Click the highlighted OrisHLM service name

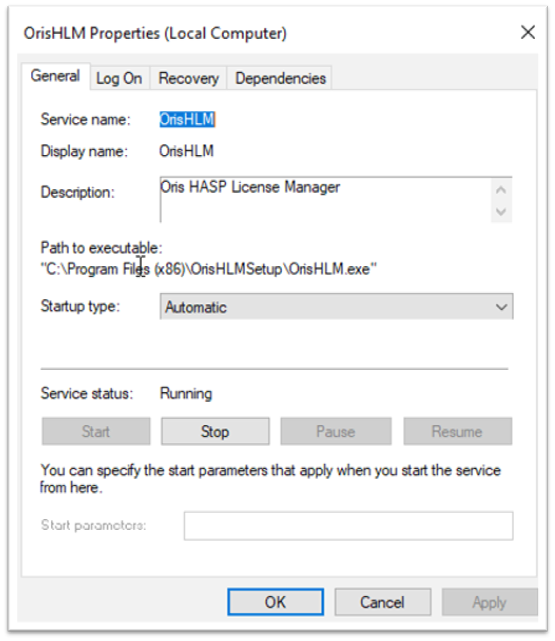pyautogui.click(x=187, y=119)
